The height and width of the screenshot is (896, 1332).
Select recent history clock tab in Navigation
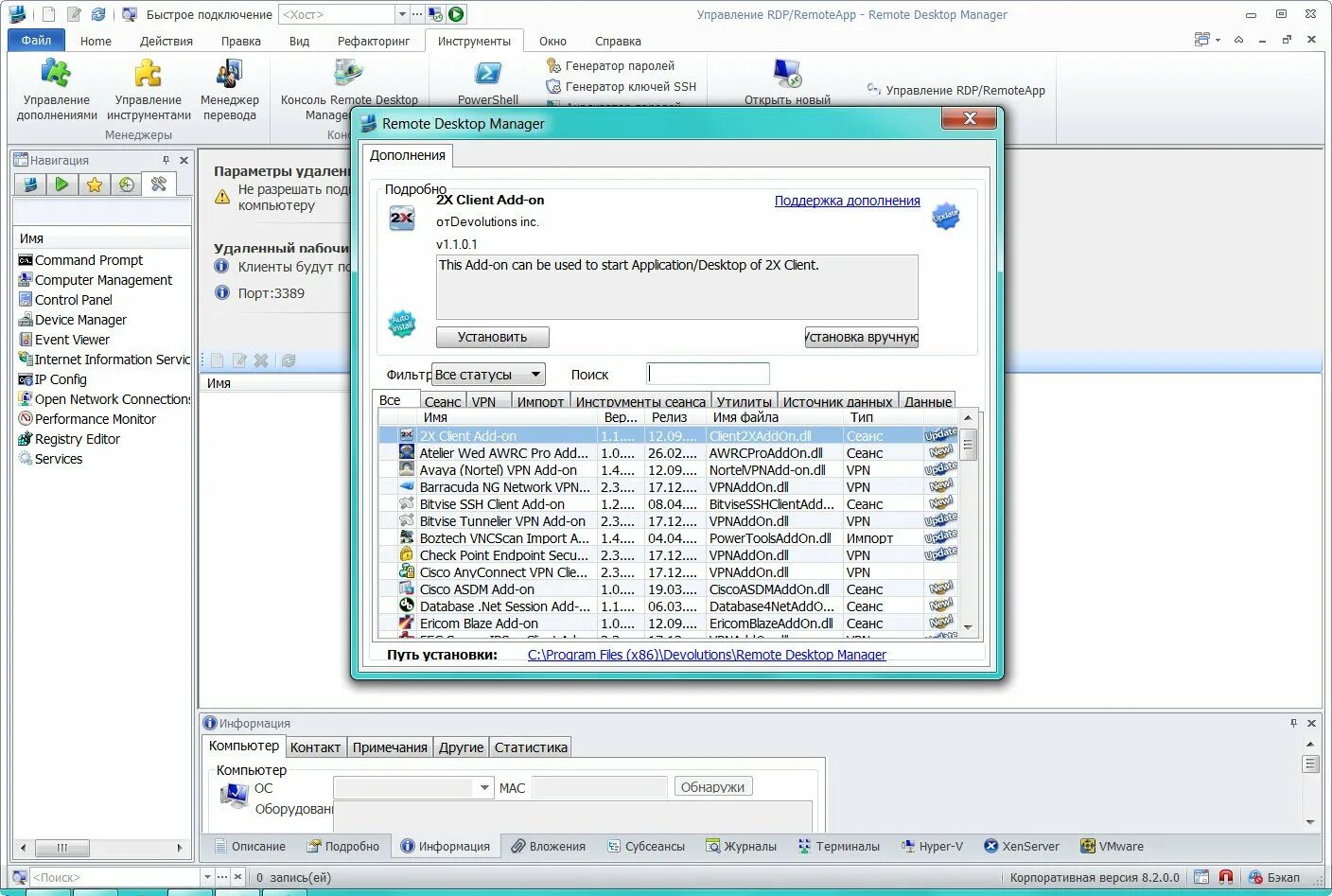tap(127, 184)
